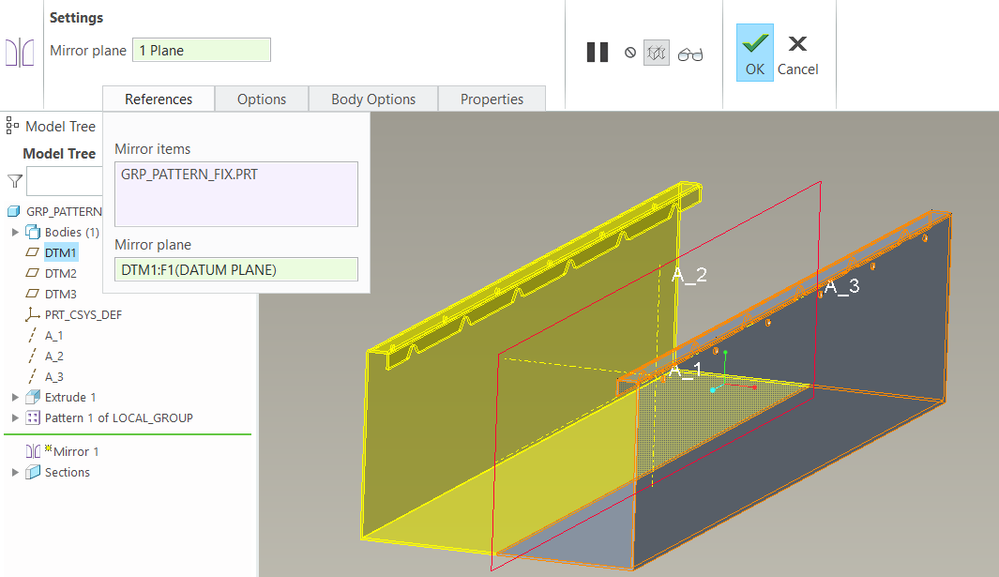Image resolution: width=999 pixels, height=577 pixels.
Task: Expand the Bodies (1) node
Action: click(x=15, y=232)
